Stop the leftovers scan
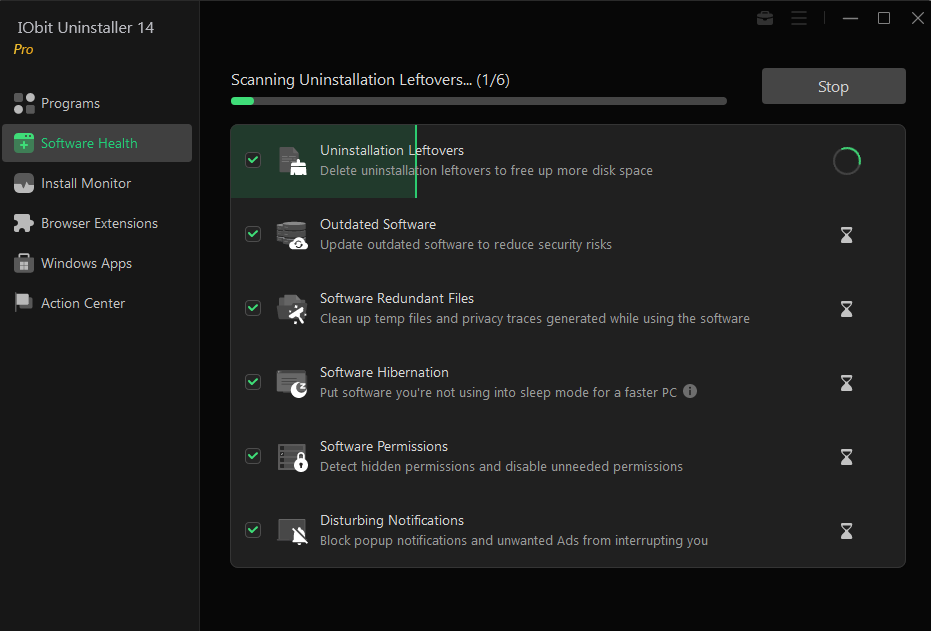This screenshot has width=931, height=631. pyautogui.click(x=834, y=86)
